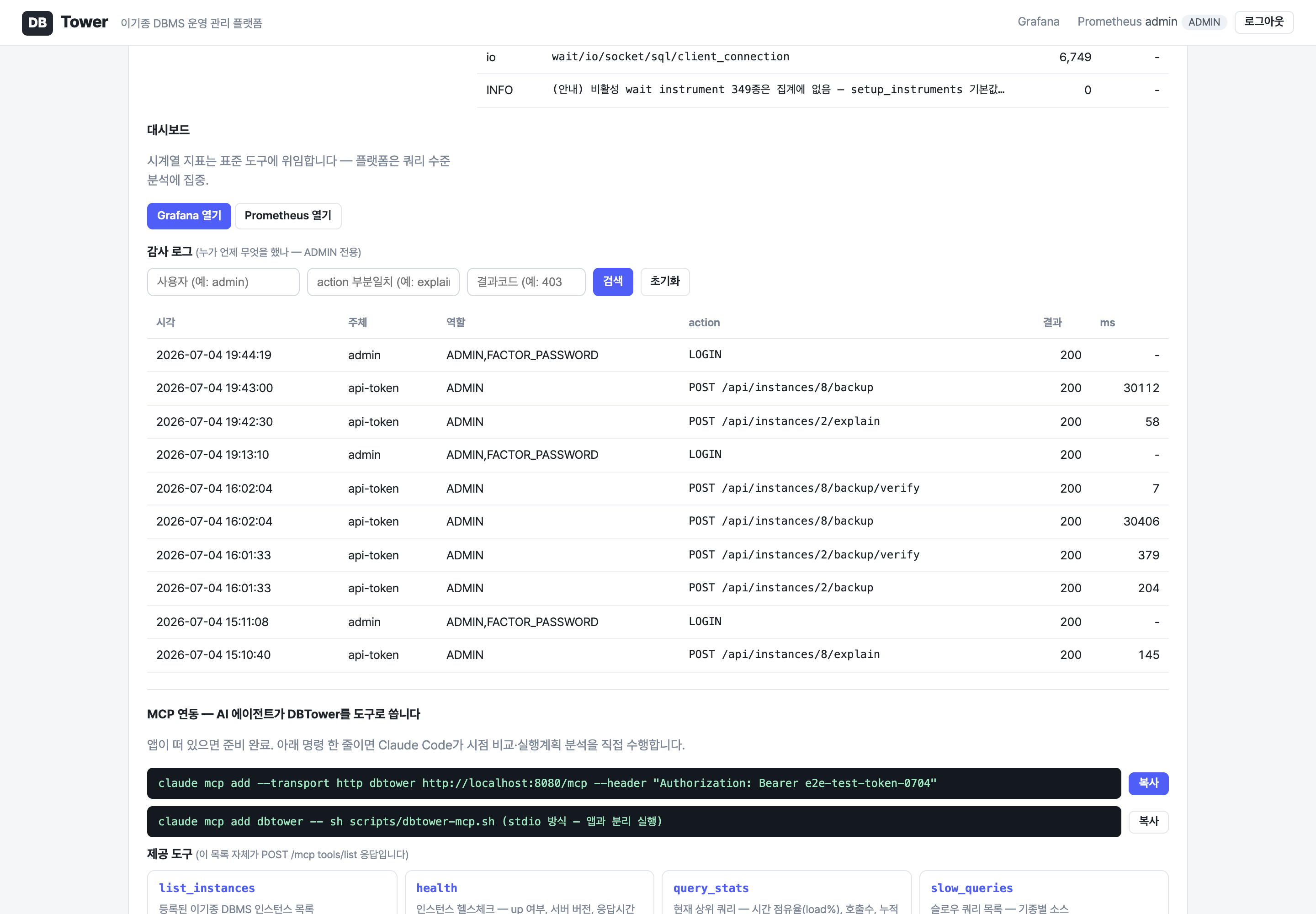Click the INFO wait instrument notice row
This screenshot has height=914, width=1316.
pyautogui.click(x=822, y=90)
